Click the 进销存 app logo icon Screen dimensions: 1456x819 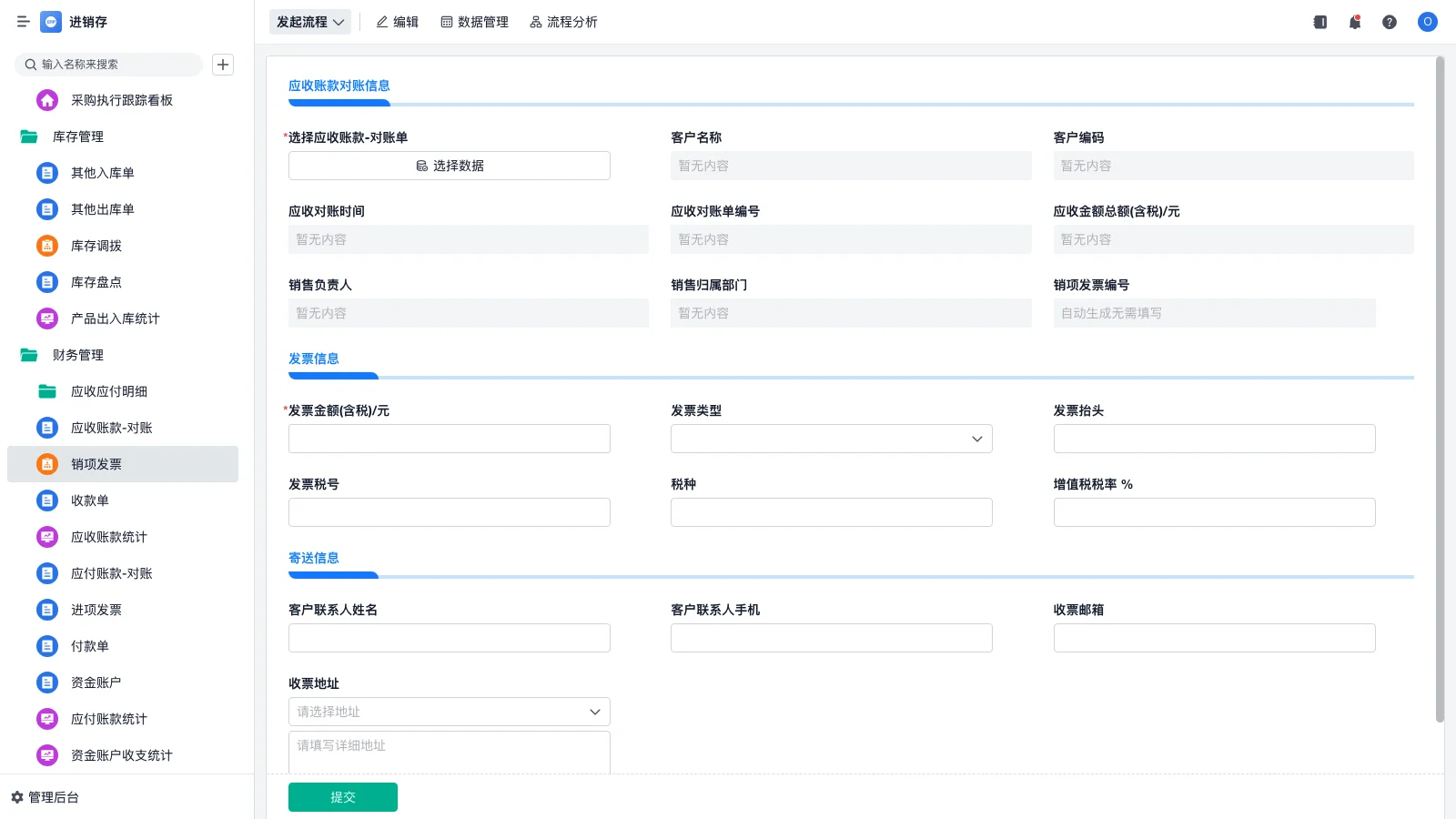coord(51,22)
